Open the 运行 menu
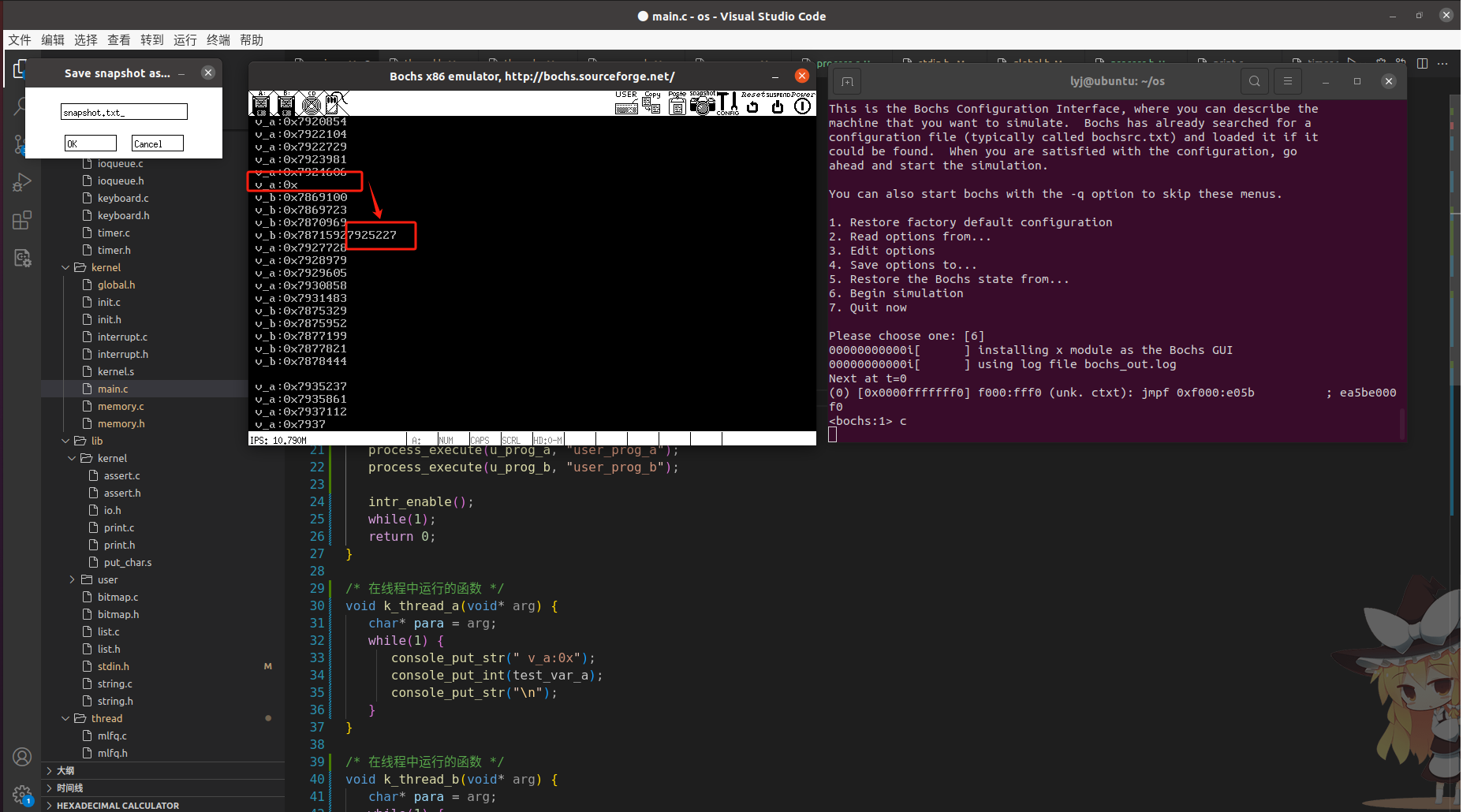1463x812 pixels. (185, 40)
